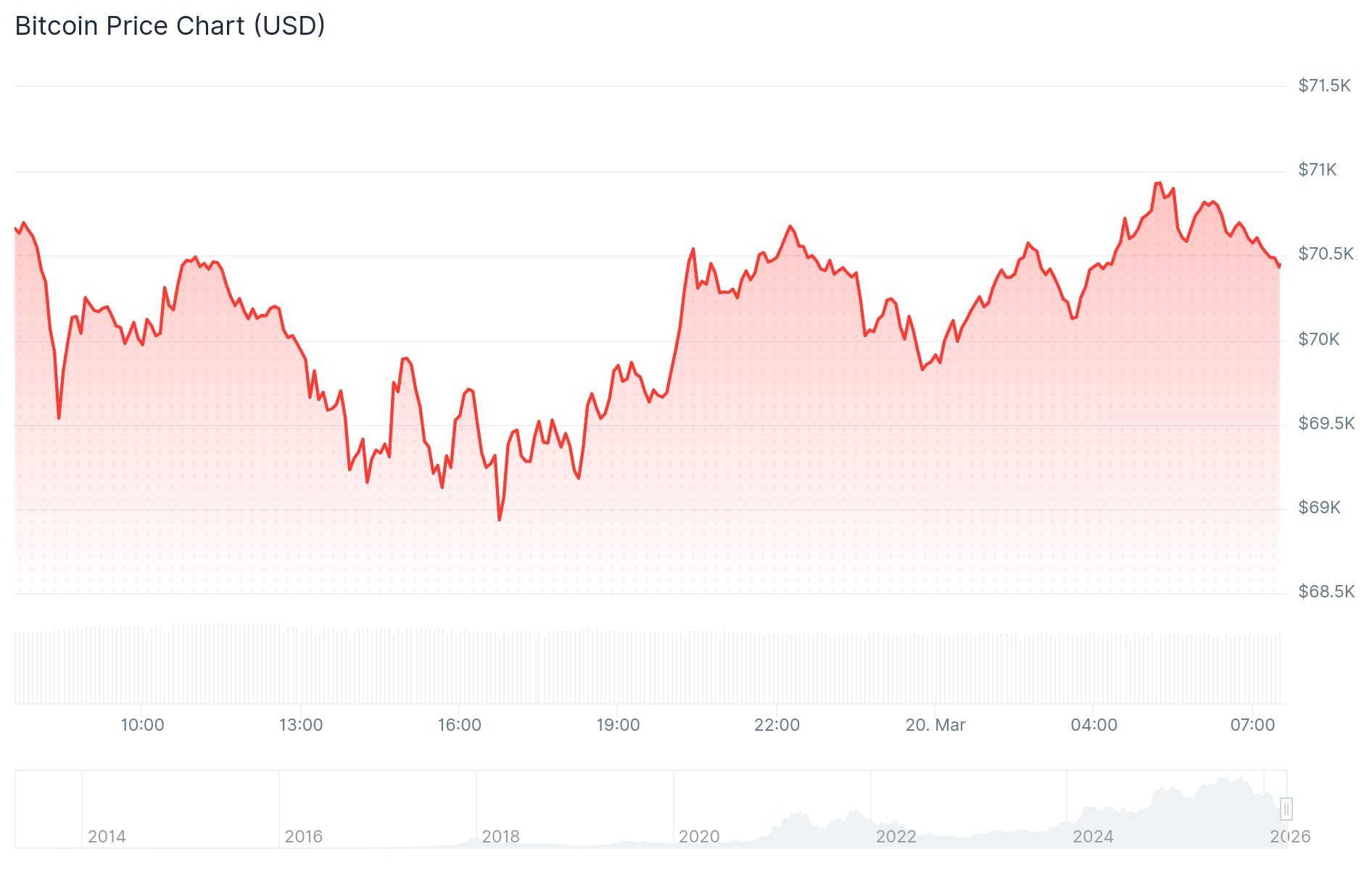The width and height of the screenshot is (1372, 870).
Task: Pick the 2022 navigator timeline label
Action: [896, 837]
